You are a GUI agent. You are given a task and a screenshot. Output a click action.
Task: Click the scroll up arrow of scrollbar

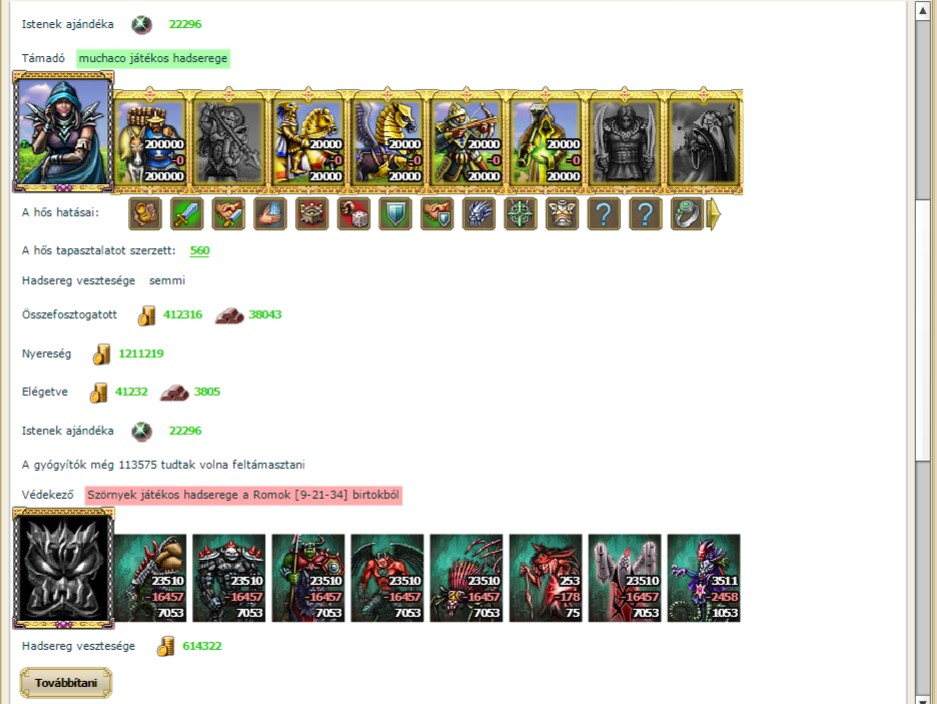coord(922,10)
